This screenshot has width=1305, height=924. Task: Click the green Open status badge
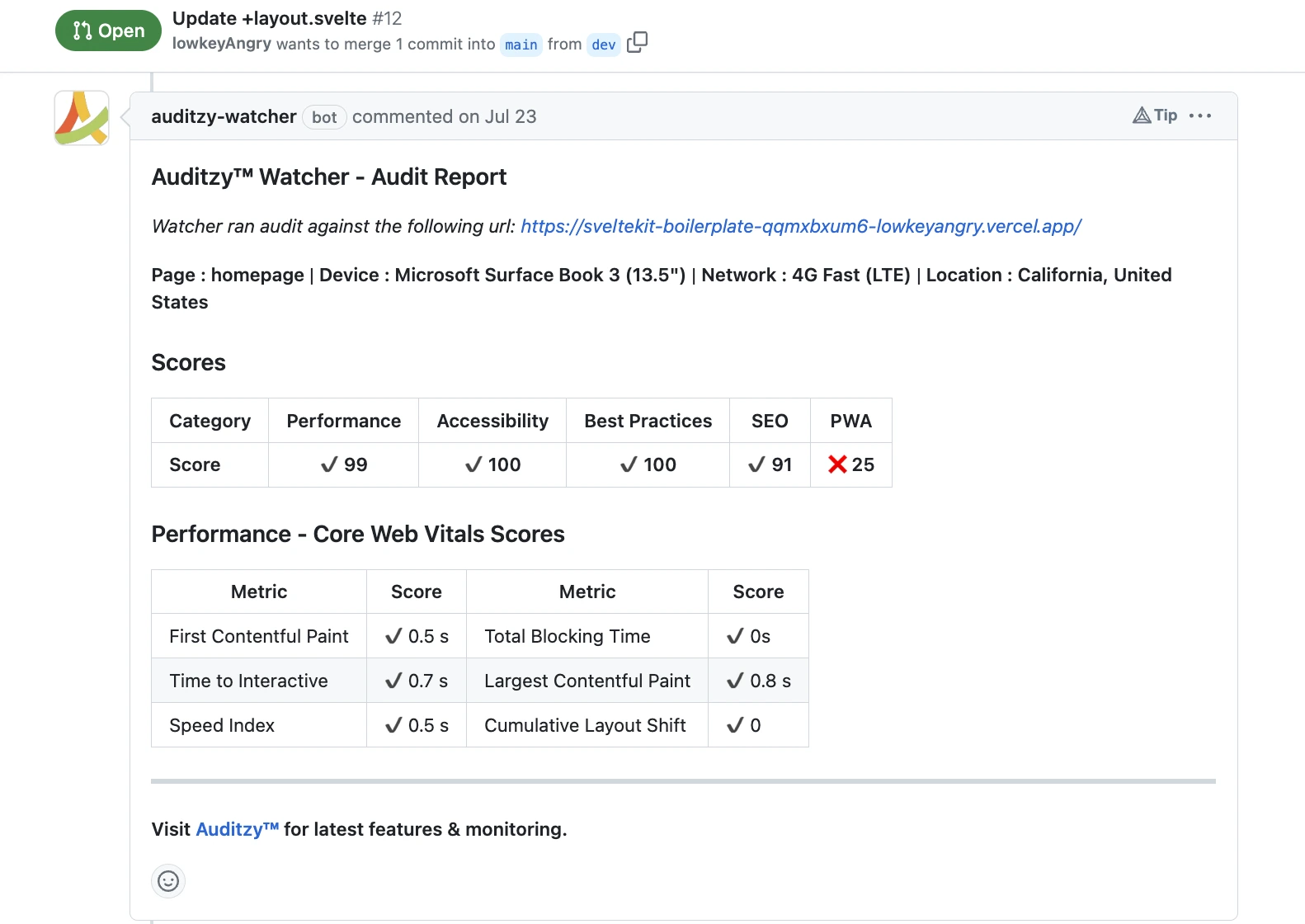(108, 31)
